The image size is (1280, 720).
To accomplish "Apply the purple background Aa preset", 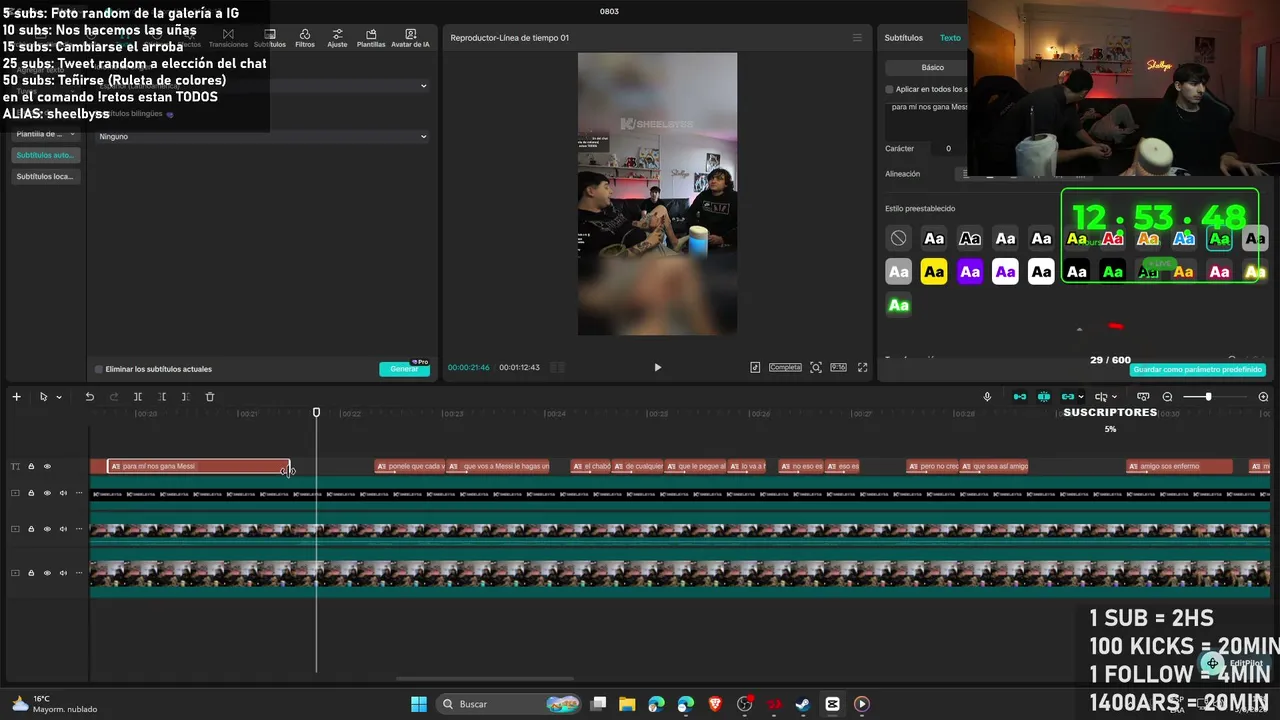I will pyautogui.click(x=970, y=272).
